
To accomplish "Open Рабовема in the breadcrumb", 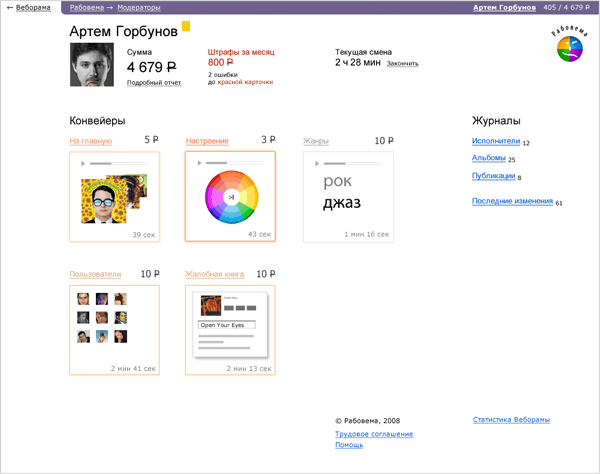I will [x=86, y=7].
